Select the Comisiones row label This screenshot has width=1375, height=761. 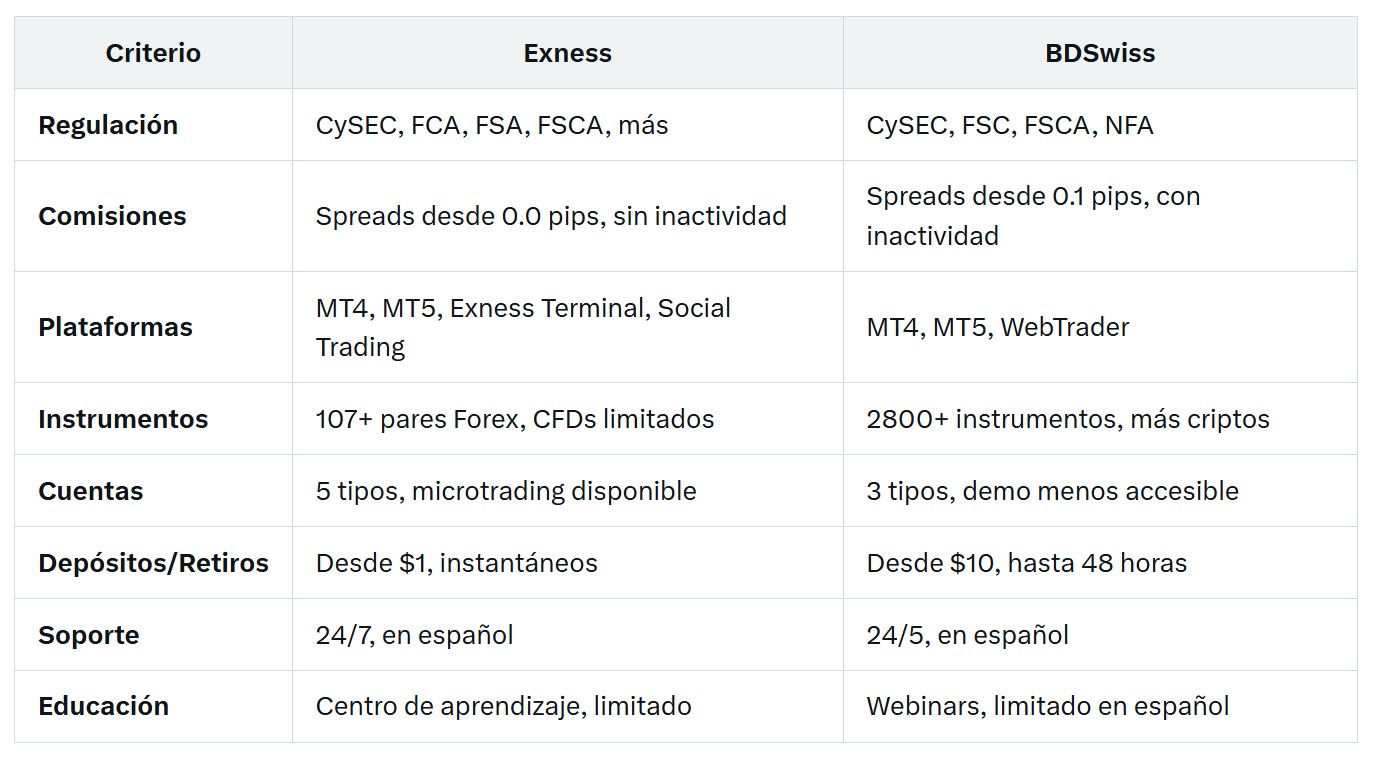pyautogui.click(x=112, y=216)
